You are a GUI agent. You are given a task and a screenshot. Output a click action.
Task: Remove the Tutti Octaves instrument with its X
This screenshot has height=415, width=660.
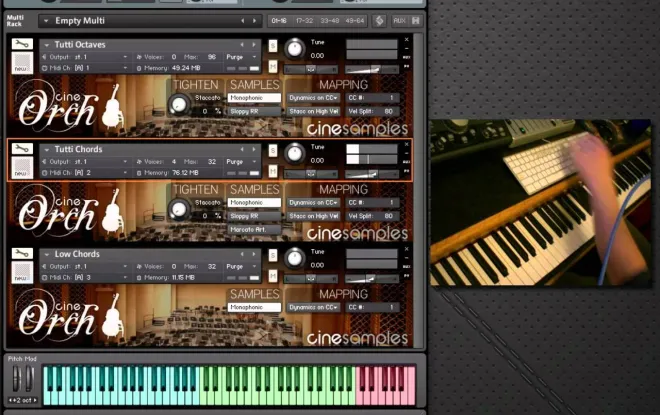point(407,40)
